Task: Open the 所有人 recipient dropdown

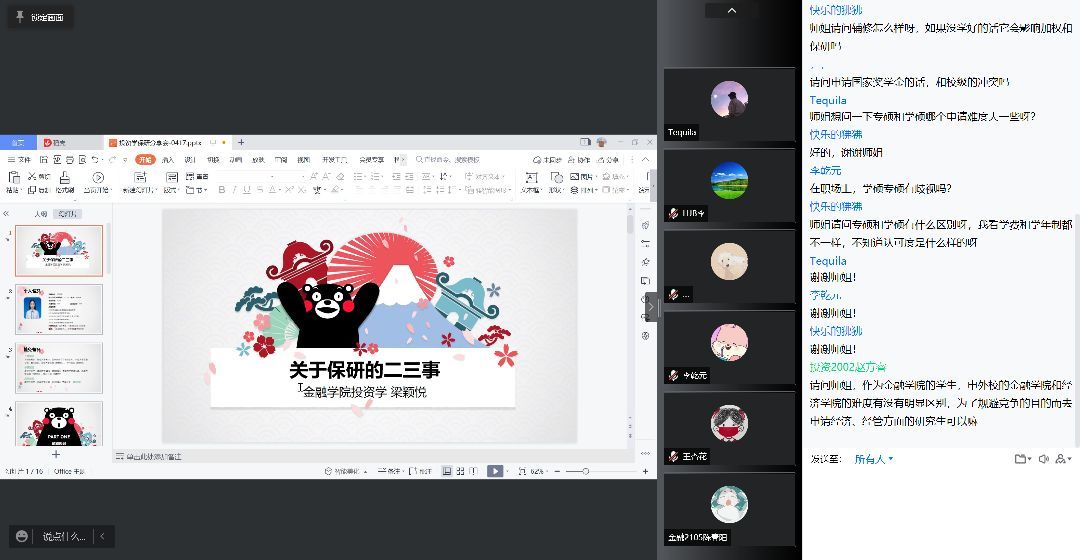Action: (873, 459)
